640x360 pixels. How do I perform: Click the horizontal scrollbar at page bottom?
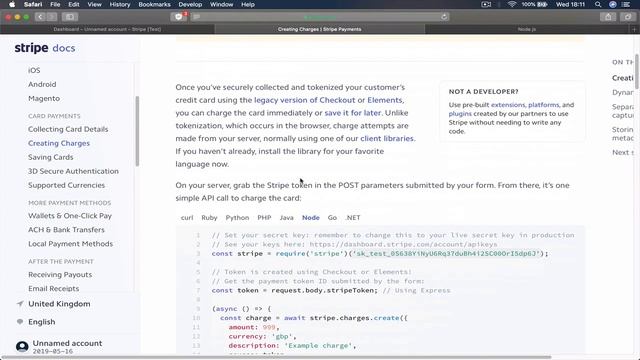pyautogui.click(x=277, y=357)
